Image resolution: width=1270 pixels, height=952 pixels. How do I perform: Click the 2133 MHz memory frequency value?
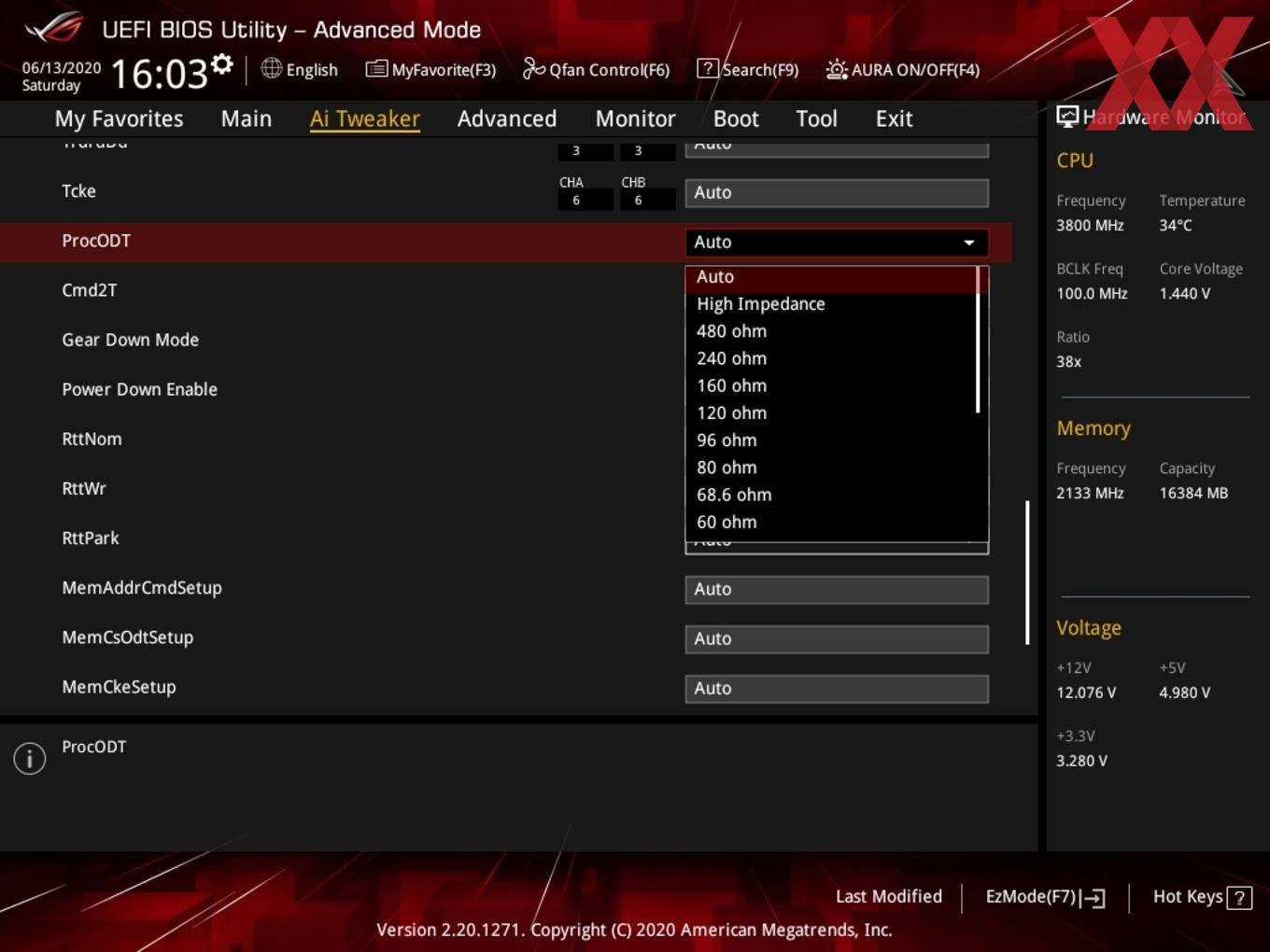pyautogui.click(x=1090, y=493)
